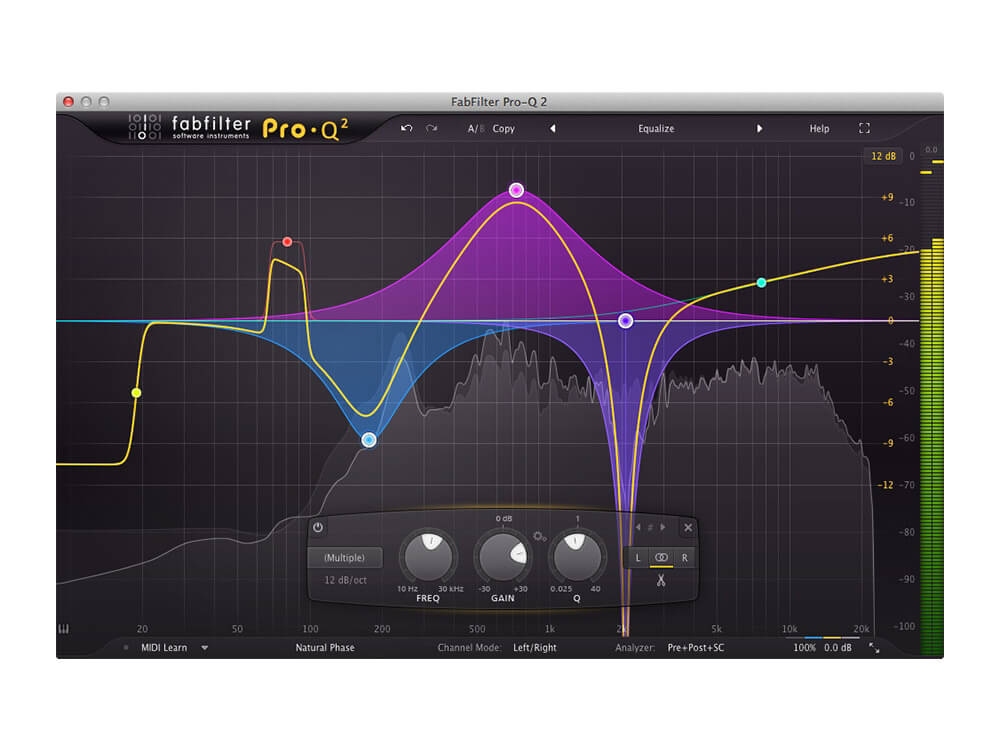Select the teal high-shelf band node
This screenshot has height=750, width=1000.
point(761,282)
